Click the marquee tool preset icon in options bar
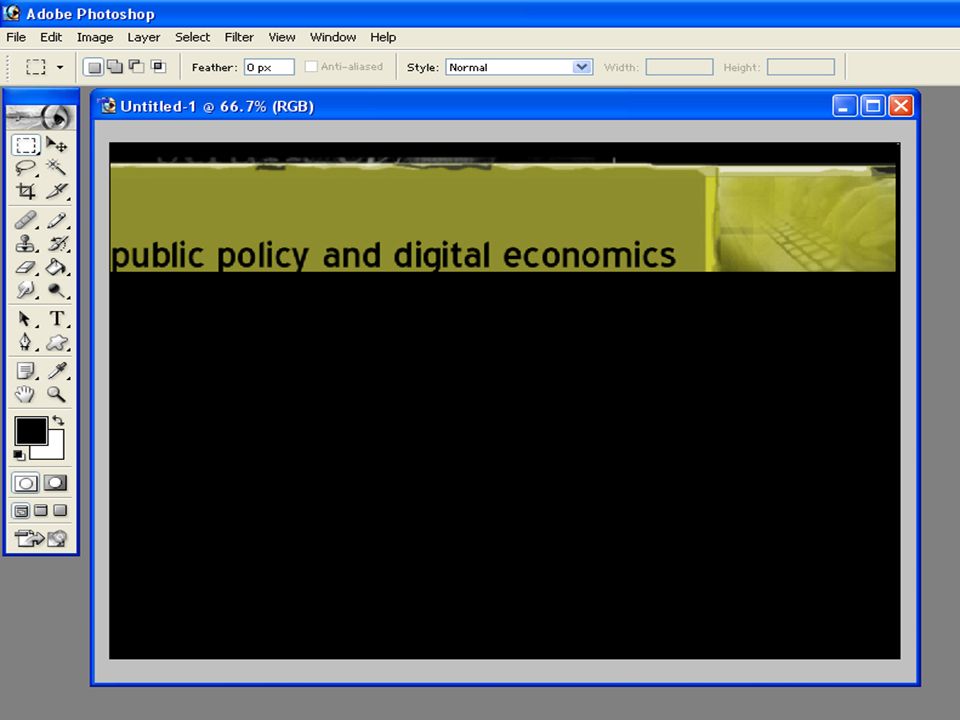 coord(36,67)
